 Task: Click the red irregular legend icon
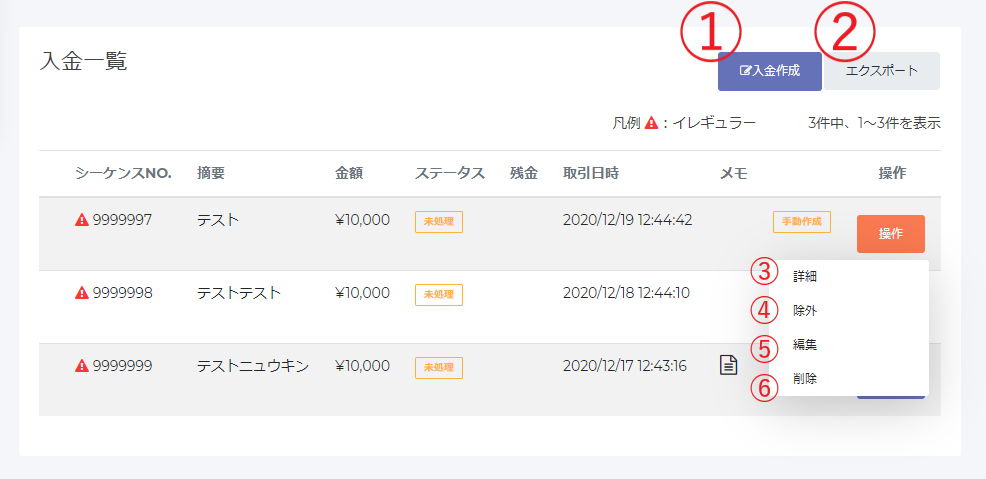click(x=651, y=123)
